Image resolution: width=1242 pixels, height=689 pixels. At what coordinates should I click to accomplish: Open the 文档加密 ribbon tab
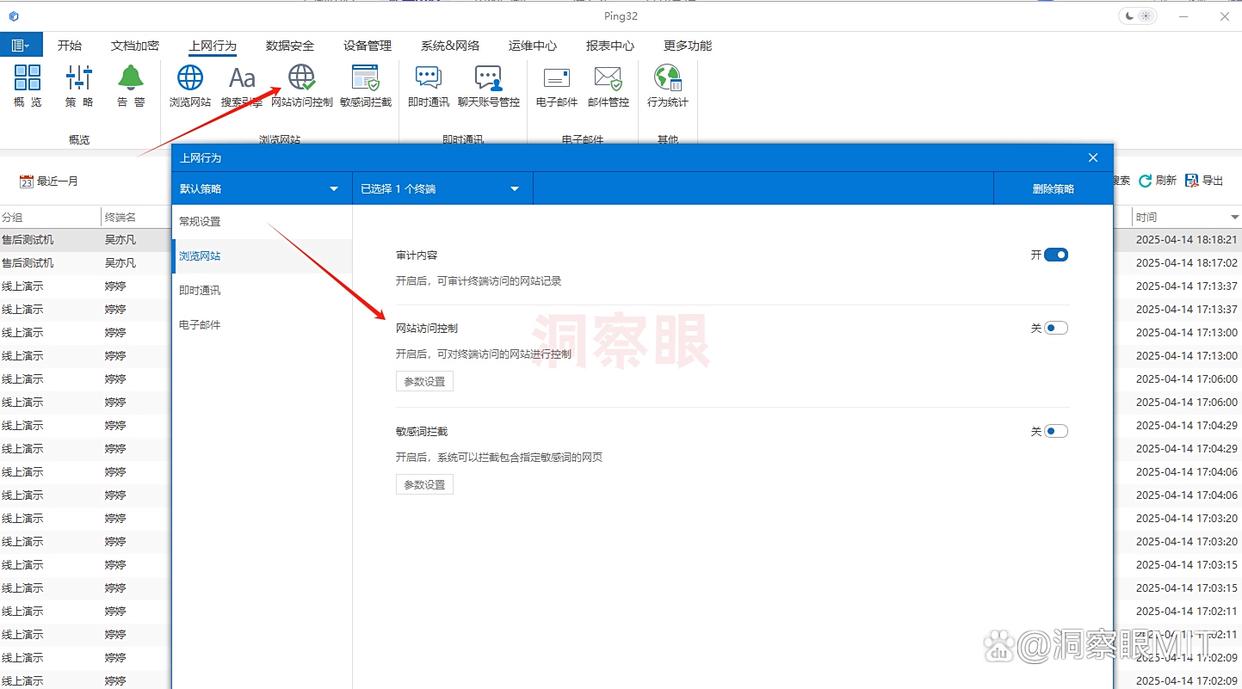(x=134, y=45)
